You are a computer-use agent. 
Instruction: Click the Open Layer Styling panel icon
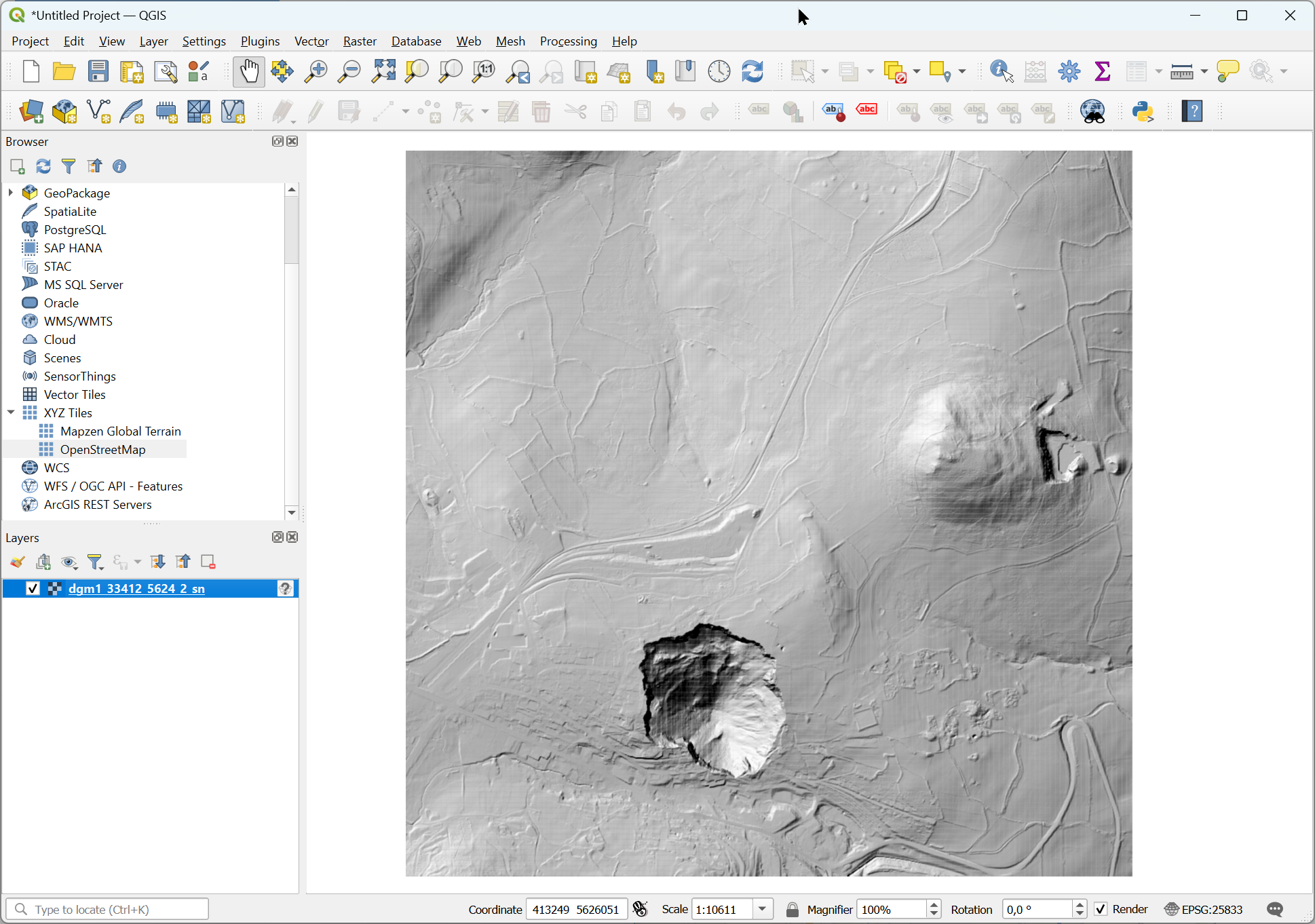[18, 562]
